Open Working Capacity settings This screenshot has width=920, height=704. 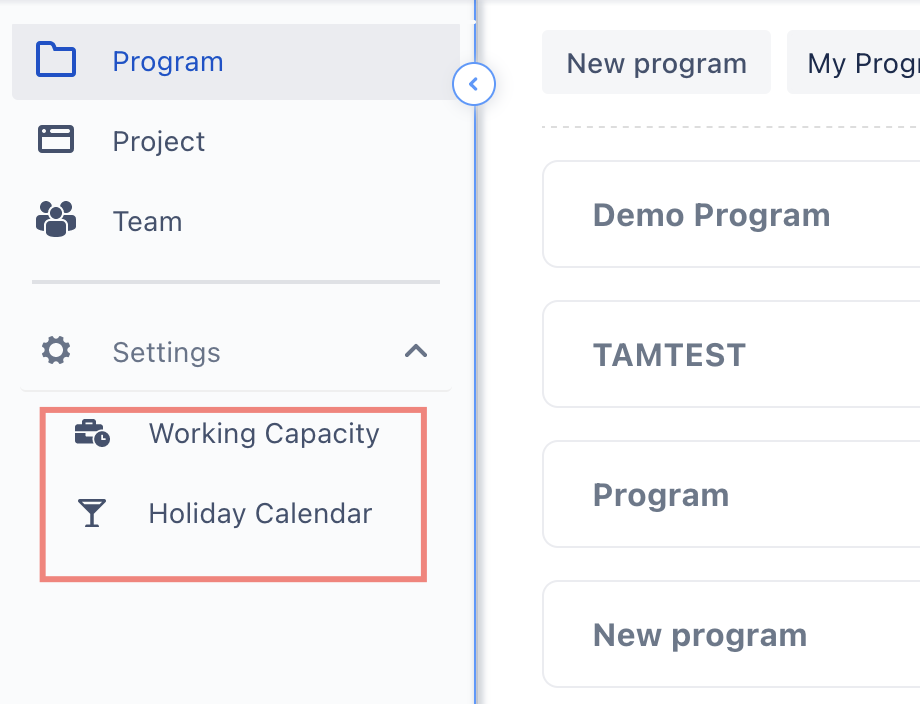pos(264,433)
